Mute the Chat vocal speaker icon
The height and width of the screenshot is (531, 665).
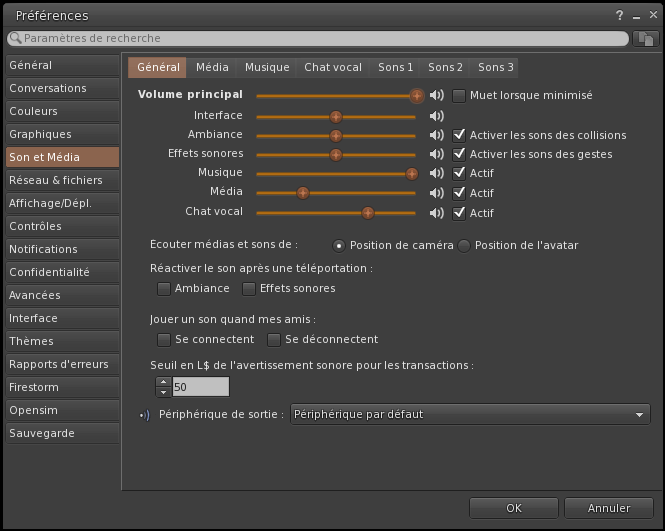point(436,213)
